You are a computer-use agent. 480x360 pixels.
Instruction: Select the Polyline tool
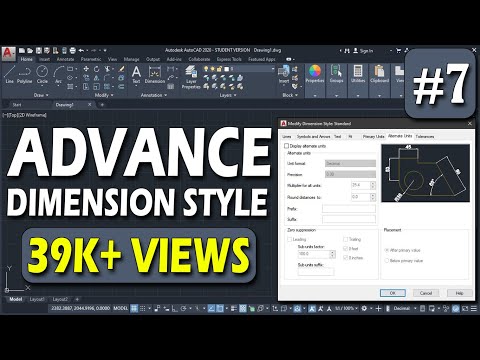point(24,74)
